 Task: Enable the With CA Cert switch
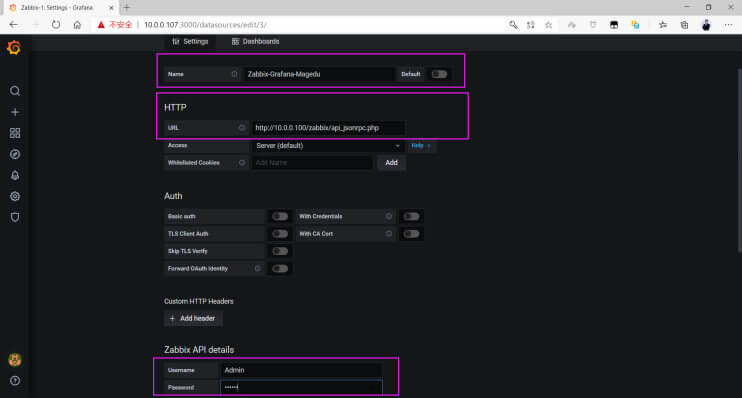(411, 234)
